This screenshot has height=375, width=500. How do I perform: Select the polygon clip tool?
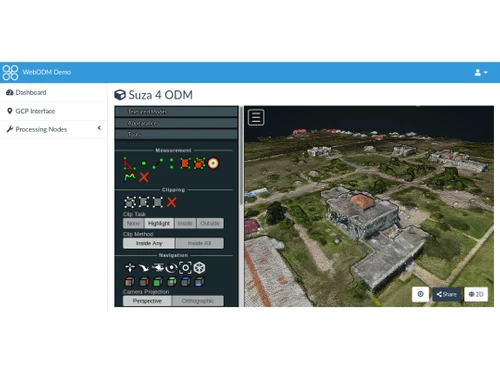[x=144, y=202]
